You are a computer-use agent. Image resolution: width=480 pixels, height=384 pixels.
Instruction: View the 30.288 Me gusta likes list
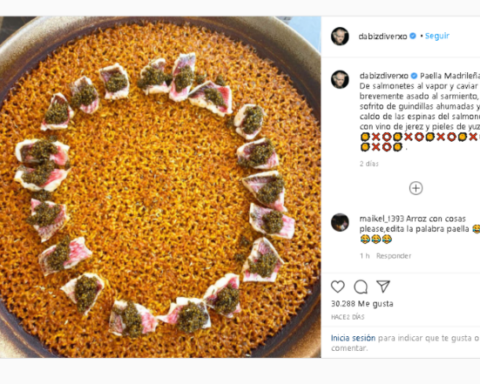(x=362, y=304)
